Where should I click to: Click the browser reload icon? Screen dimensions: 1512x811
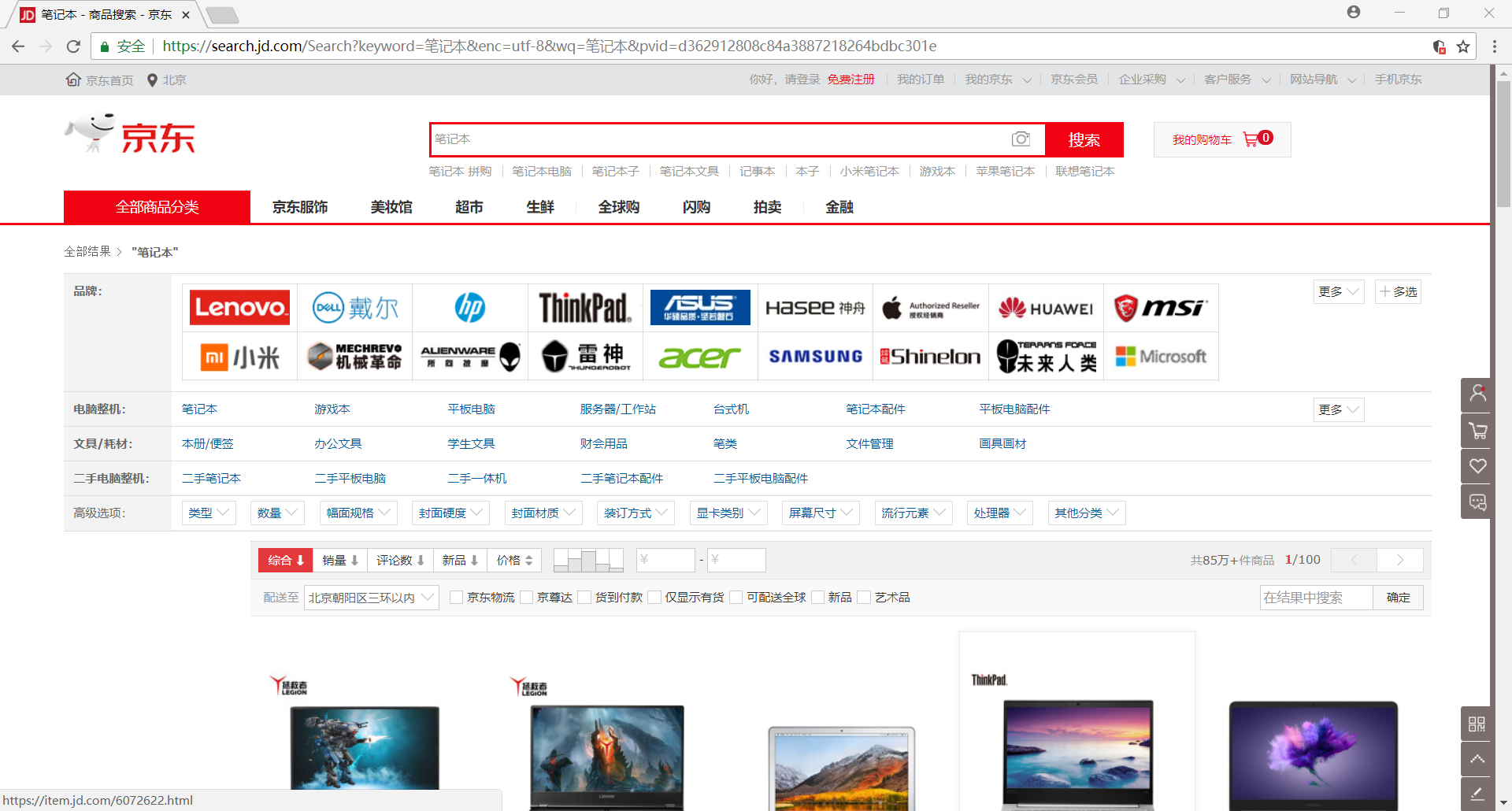(x=73, y=46)
